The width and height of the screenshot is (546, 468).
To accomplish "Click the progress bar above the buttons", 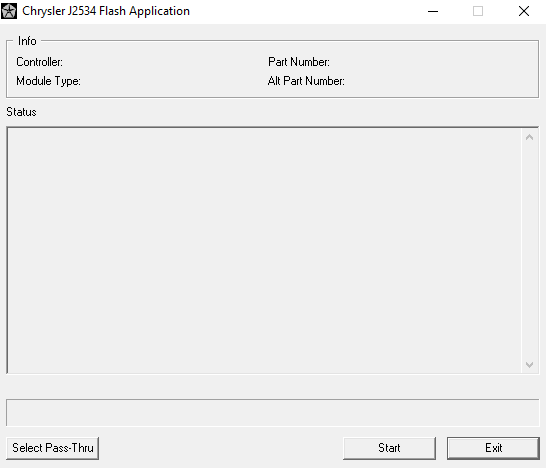I will coord(273,413).
